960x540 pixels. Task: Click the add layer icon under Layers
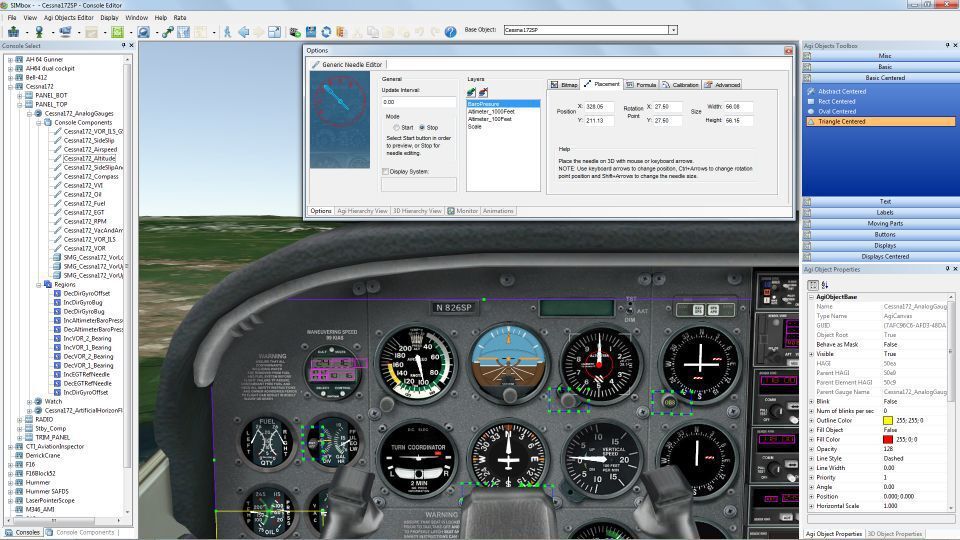pos(471,92)
